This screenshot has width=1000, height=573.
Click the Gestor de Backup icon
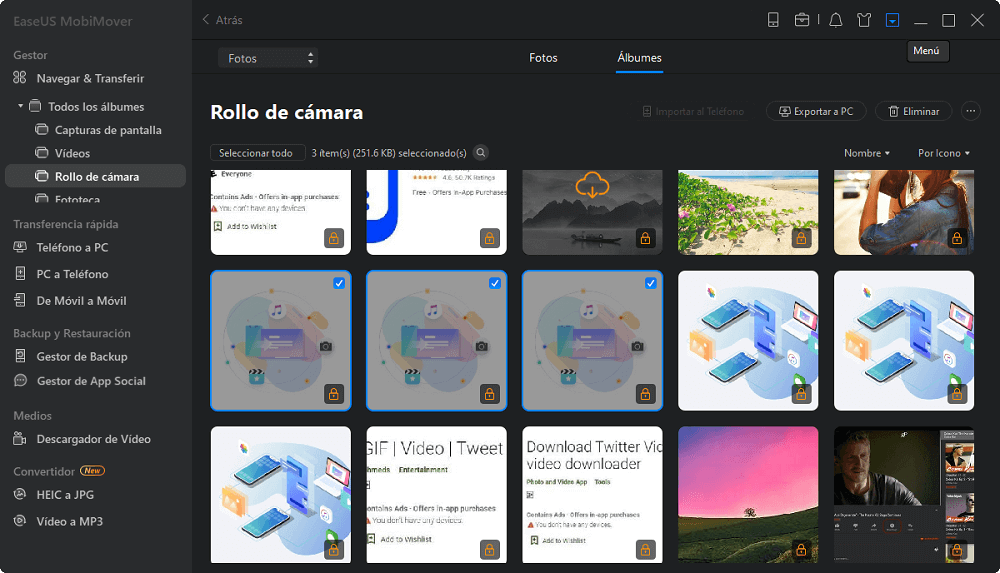point(20,356)
